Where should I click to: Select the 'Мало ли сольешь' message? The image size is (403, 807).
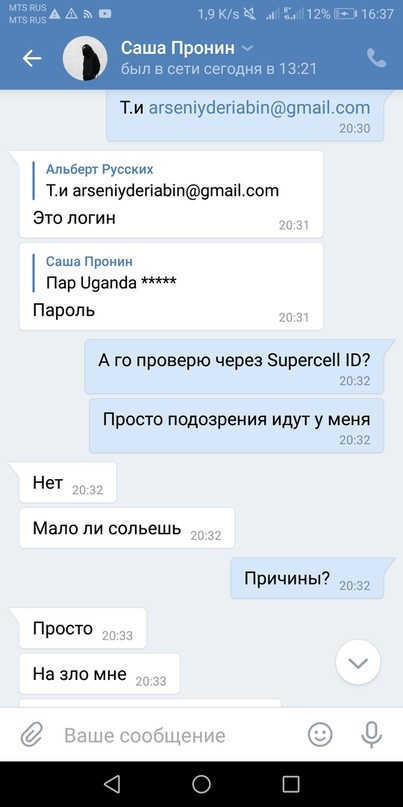tap(127, 528)
